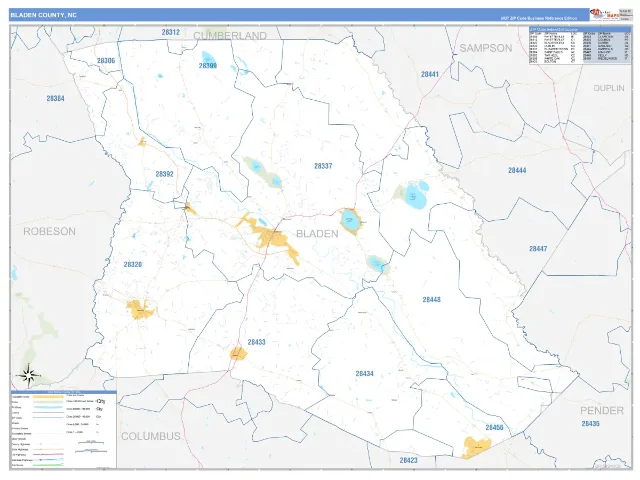
Task: Select the ZIP code 28447 label
Action: click(538, 249)
